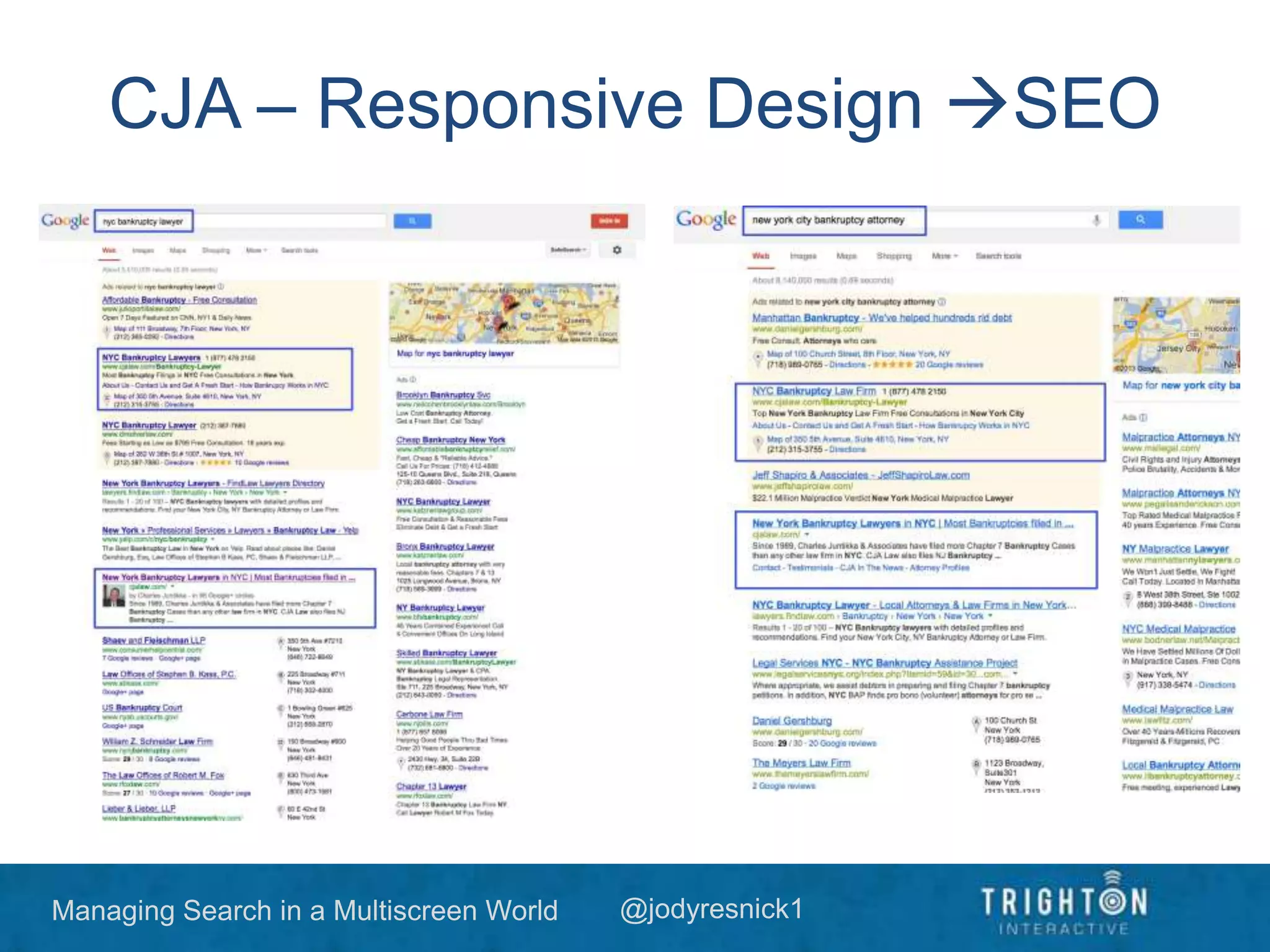Open the 'Medical Malpractice Law' ad
Screen dimensions: 1270x952
pyautogui.click(x=1178, y=709)
